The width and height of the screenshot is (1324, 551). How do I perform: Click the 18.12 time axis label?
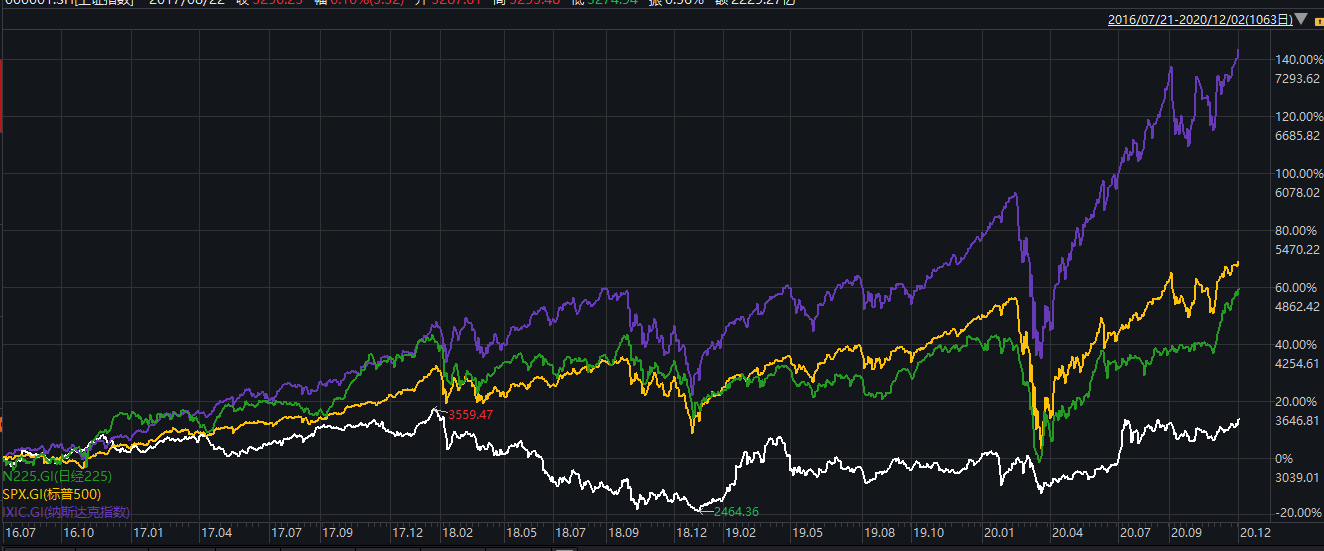[x=691, y=533]
